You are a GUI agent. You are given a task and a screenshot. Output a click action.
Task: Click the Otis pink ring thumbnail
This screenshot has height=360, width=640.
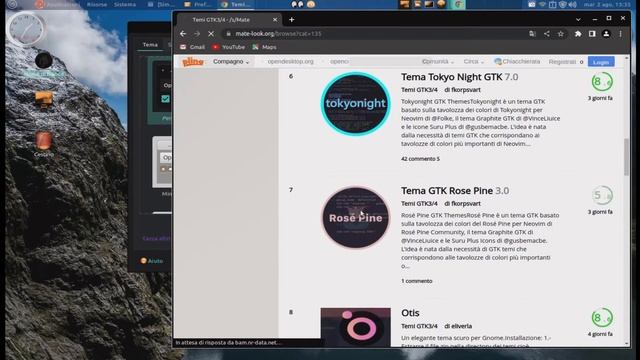coord(355,327)
